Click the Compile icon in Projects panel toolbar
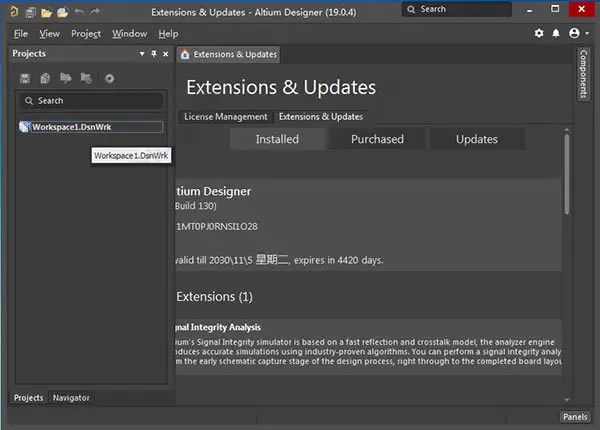Screen dimensions: 600x430 66,78
